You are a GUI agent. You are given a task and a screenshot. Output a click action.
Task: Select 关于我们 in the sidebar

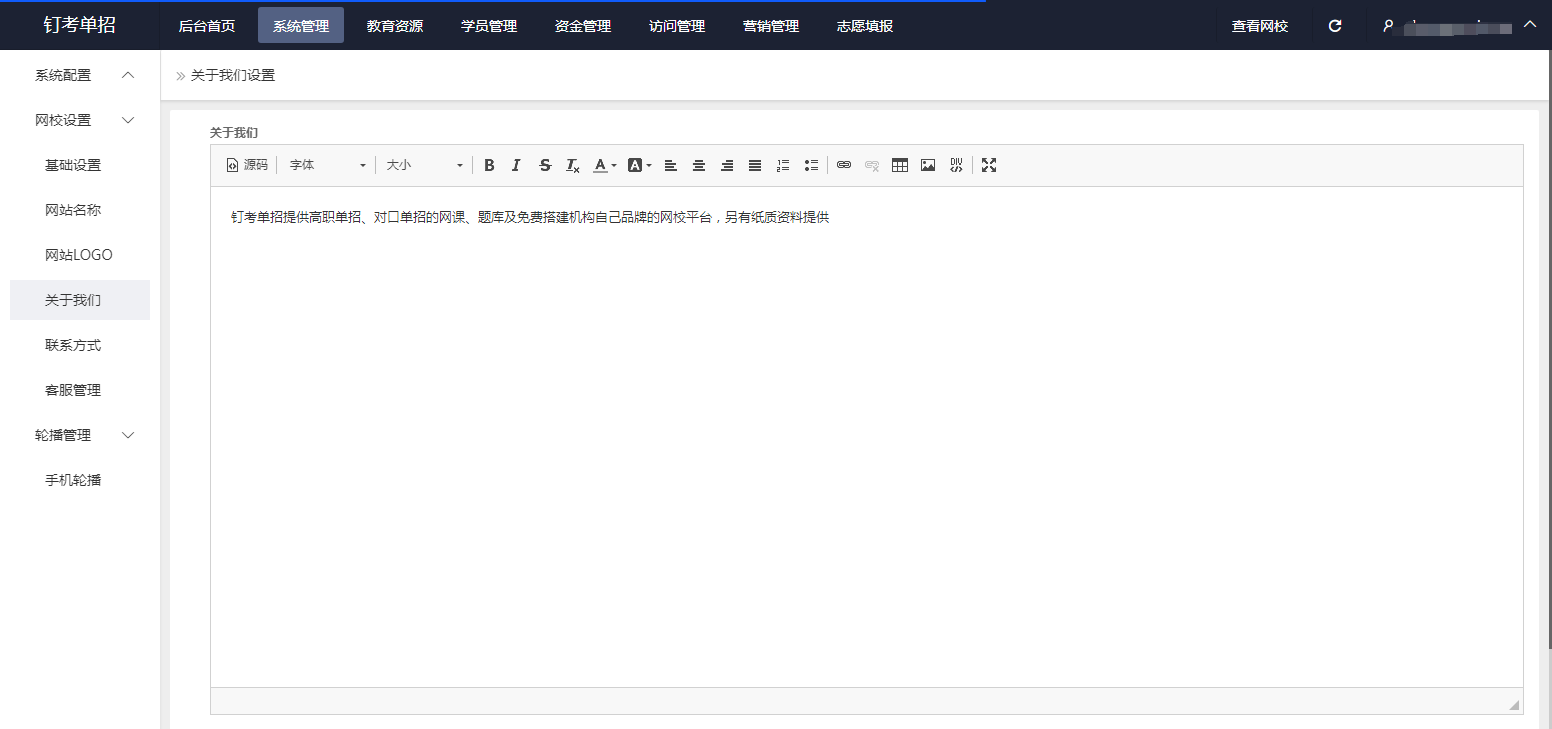pyautogui.click(x=80, y=300)
